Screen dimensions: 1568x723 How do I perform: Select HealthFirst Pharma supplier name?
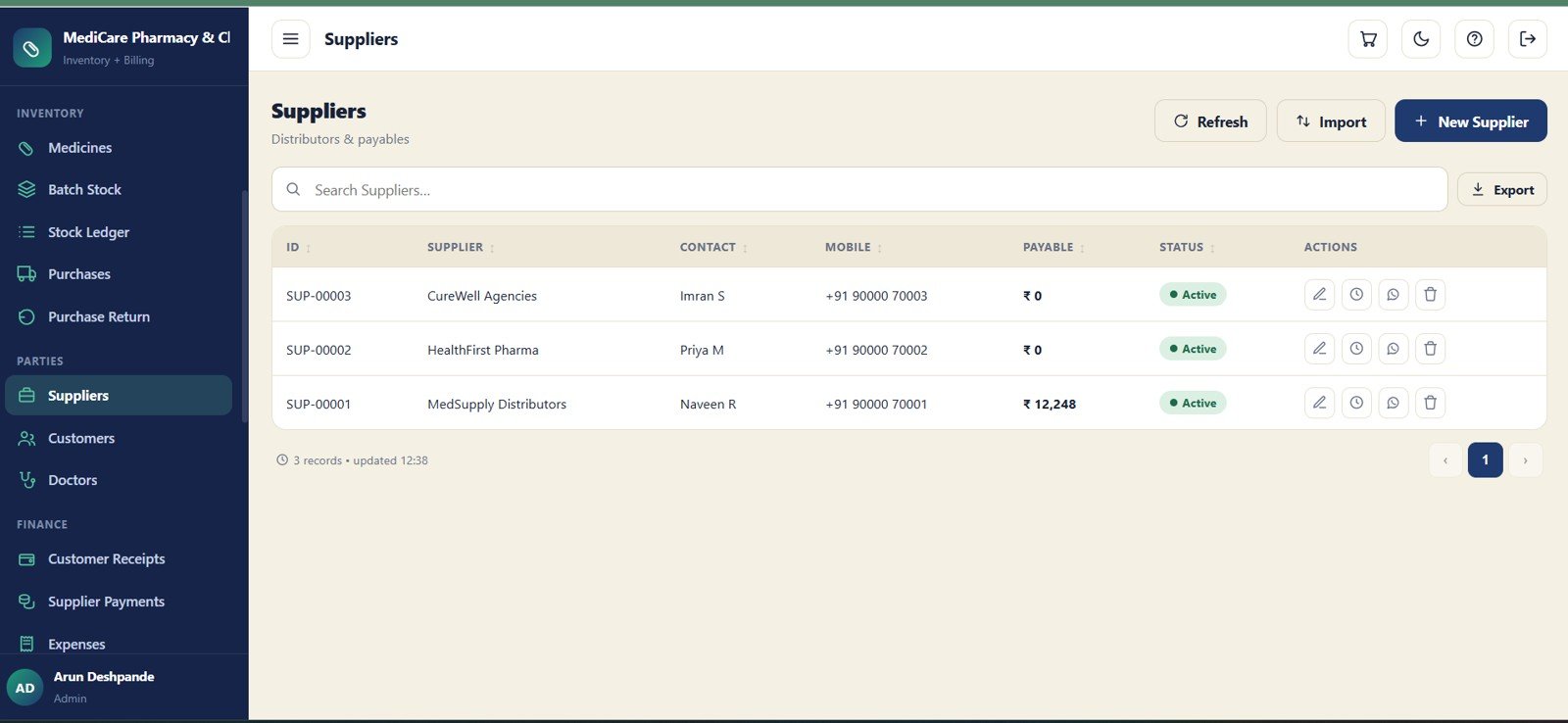483,350
